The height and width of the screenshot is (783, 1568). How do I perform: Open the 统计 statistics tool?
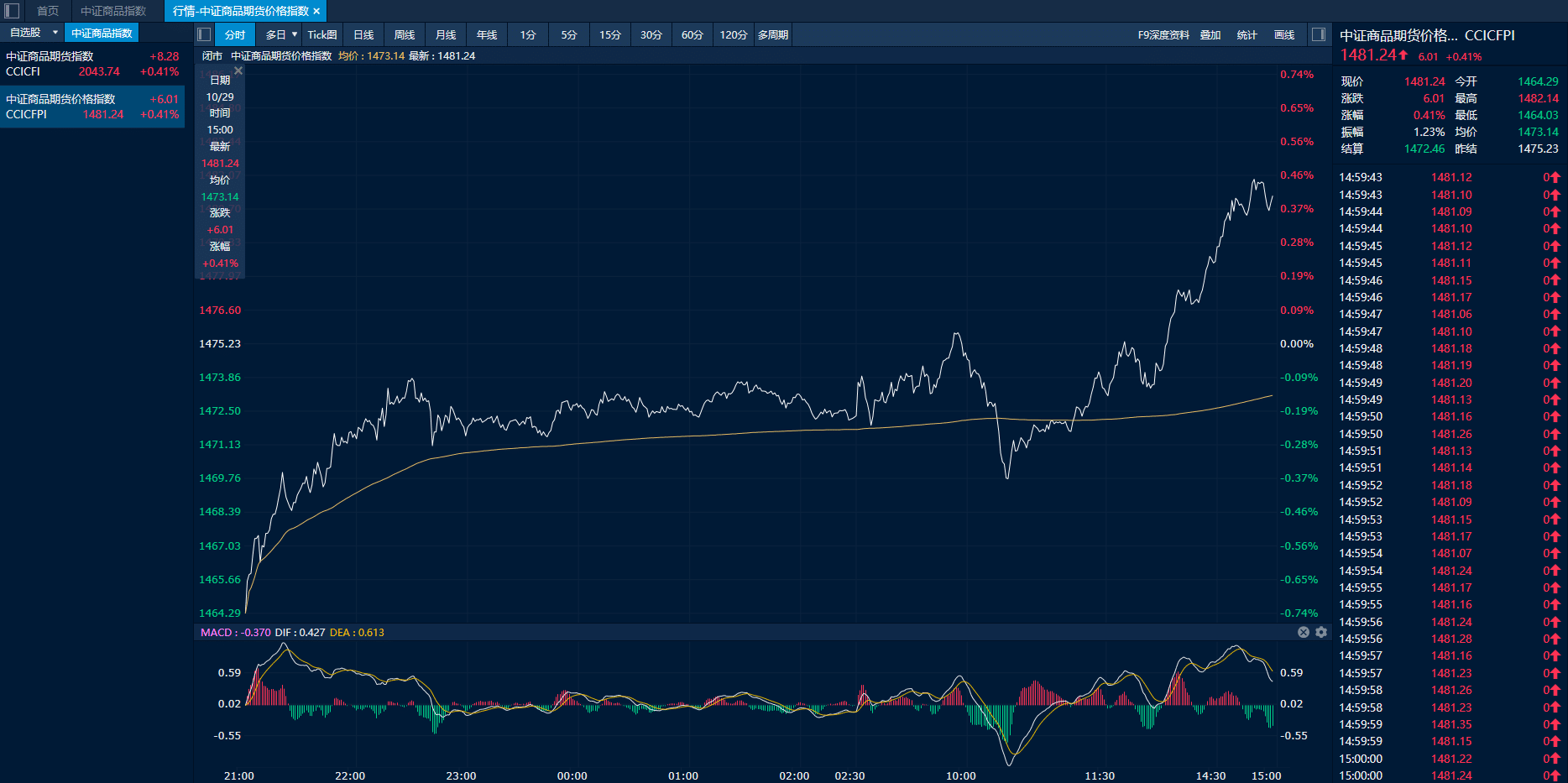tap(1247, 34)
